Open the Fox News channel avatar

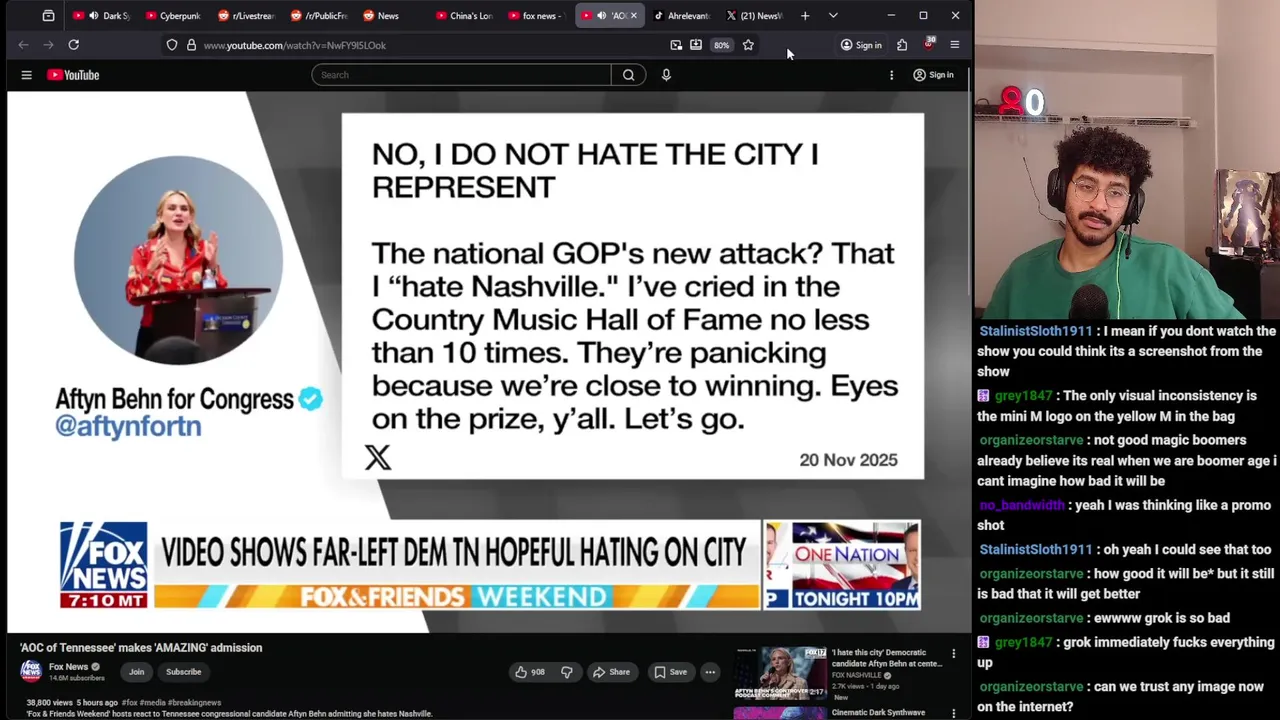pyautogui.click(x=31, y=671)
